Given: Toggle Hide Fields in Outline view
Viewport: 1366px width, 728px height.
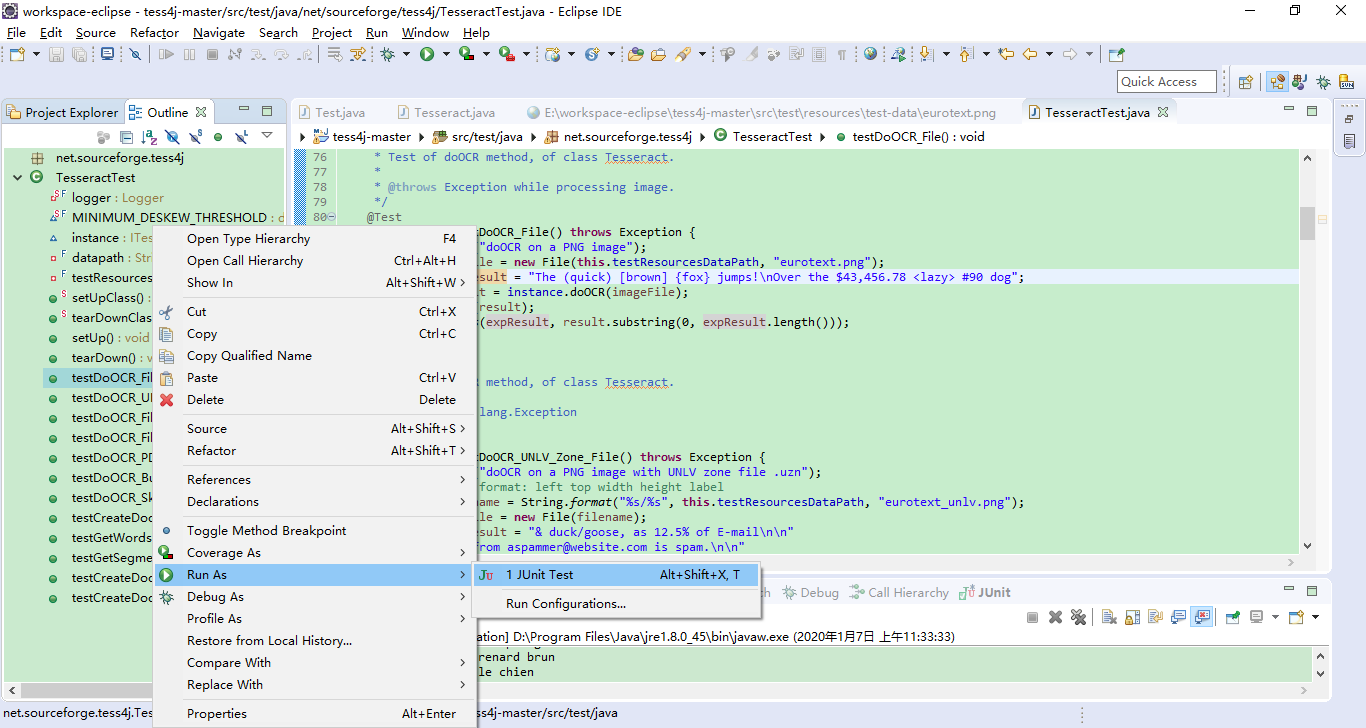Looking at the screenshot, I should click(172, 136).
